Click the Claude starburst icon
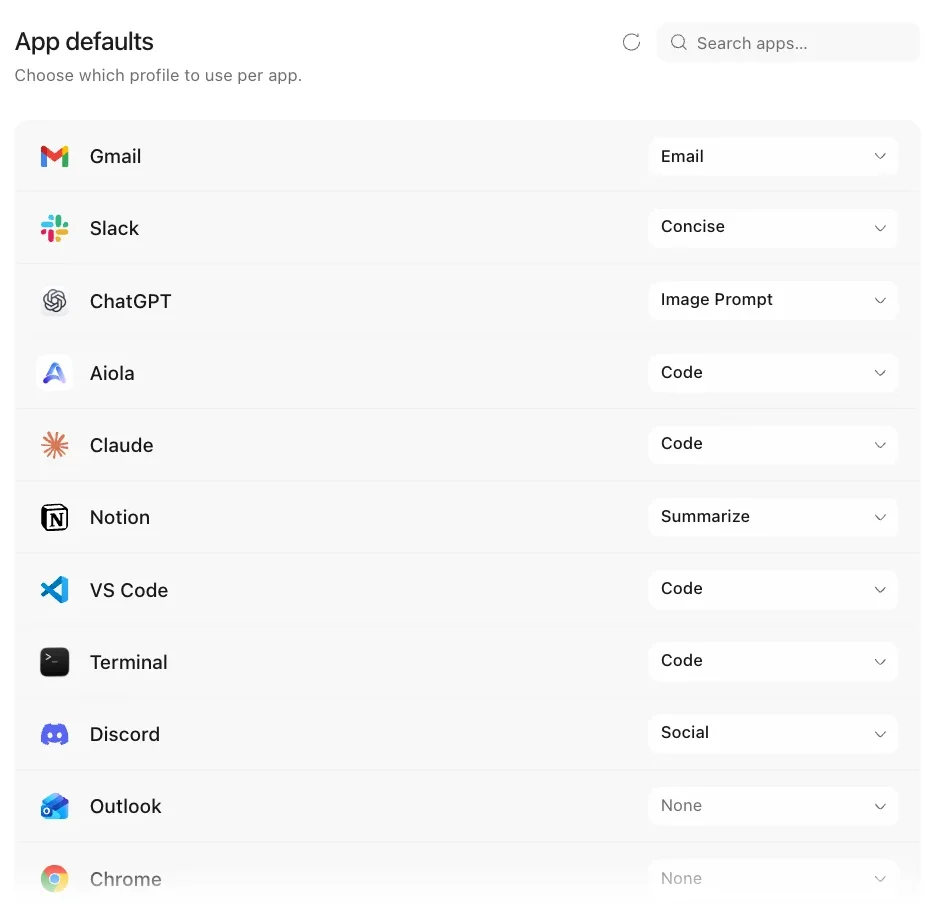952x904 pixels. point(55,445)
